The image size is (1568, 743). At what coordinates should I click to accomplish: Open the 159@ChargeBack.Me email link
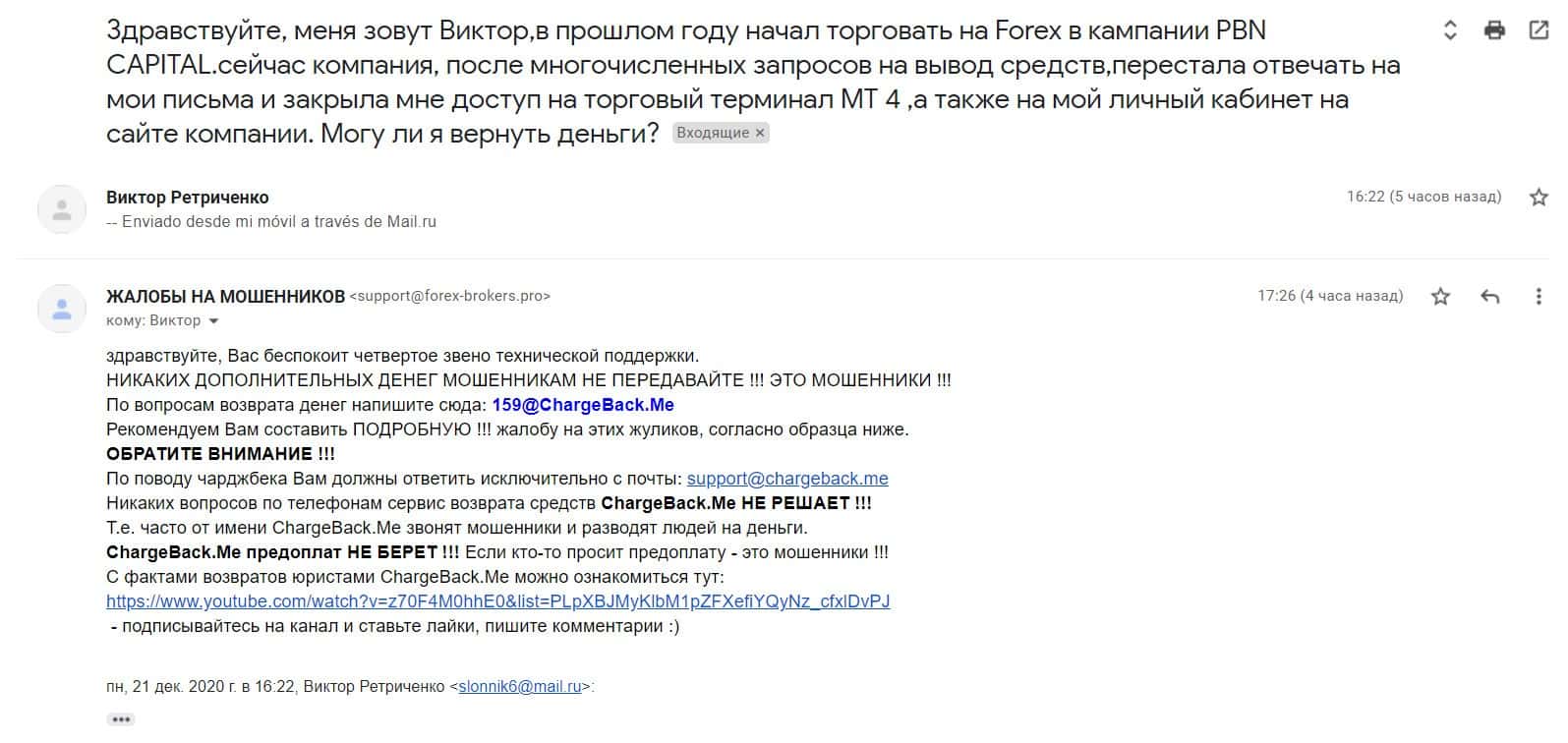[x=583, y=405]
